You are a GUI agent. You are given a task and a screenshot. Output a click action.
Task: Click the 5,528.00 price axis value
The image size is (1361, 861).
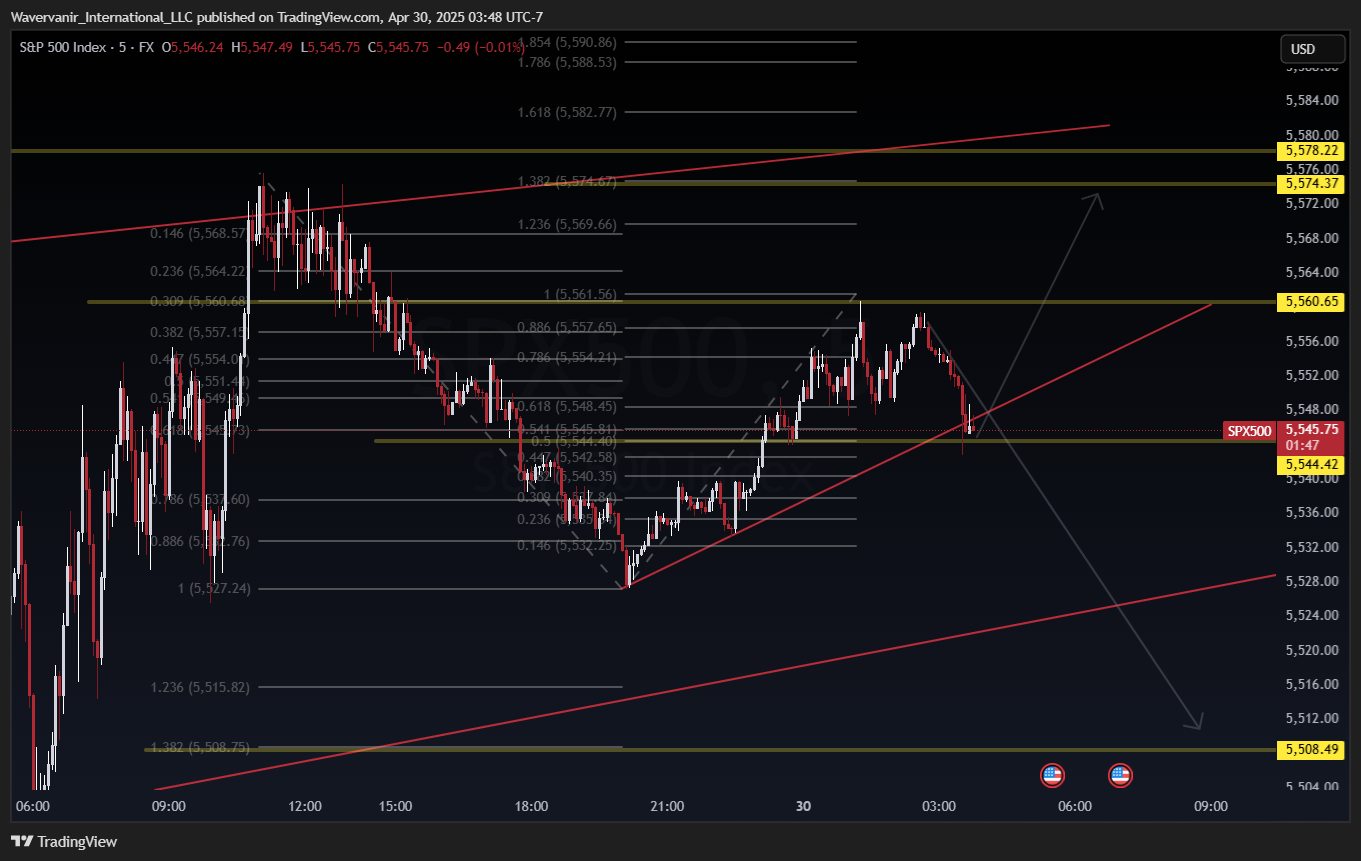[1311, 581]
